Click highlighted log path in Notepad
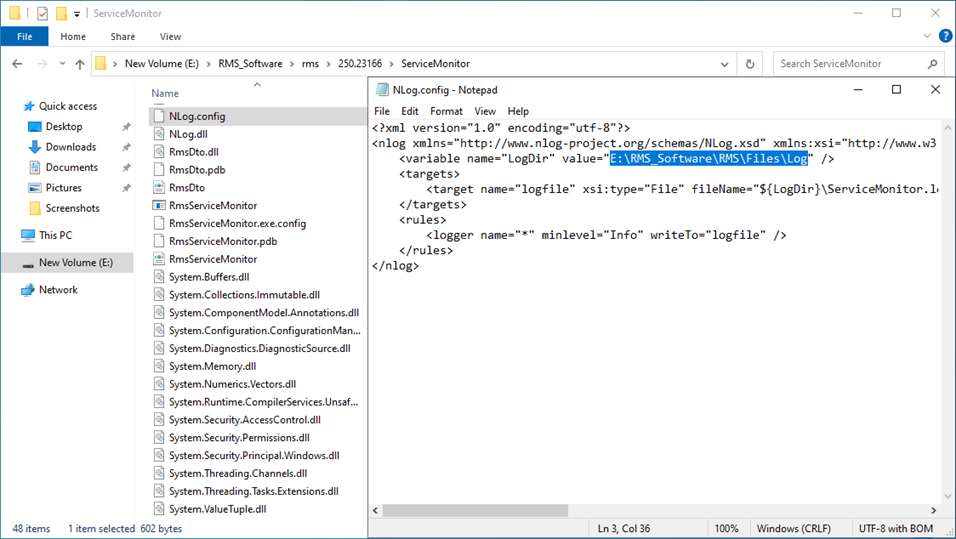 [709, 159]
